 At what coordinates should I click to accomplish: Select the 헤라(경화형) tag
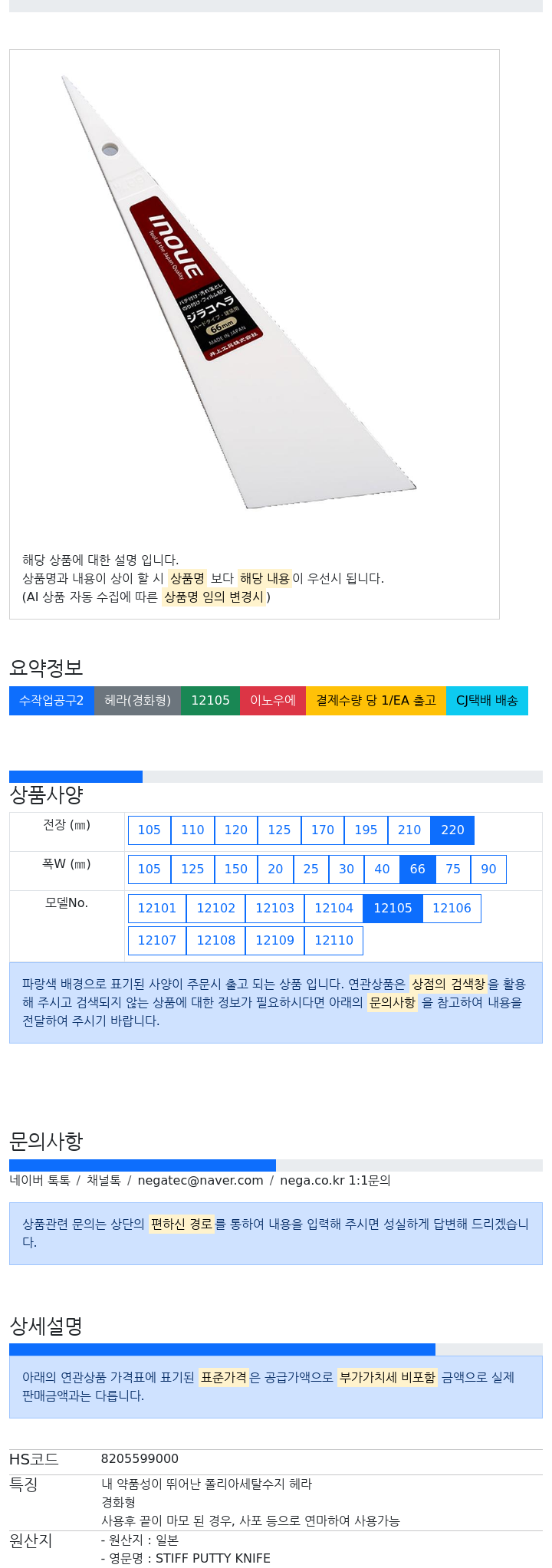pos(137,701)
